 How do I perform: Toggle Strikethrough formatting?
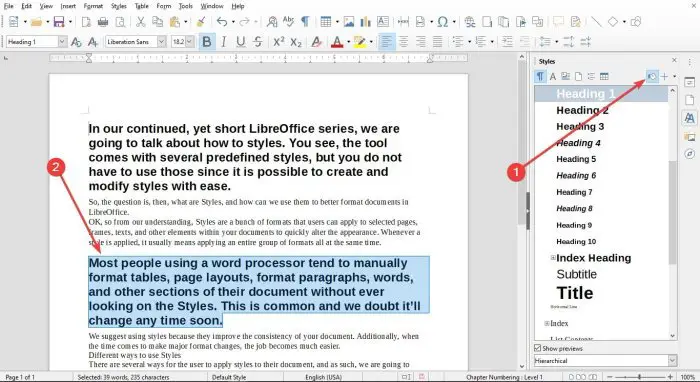[258, 42]
